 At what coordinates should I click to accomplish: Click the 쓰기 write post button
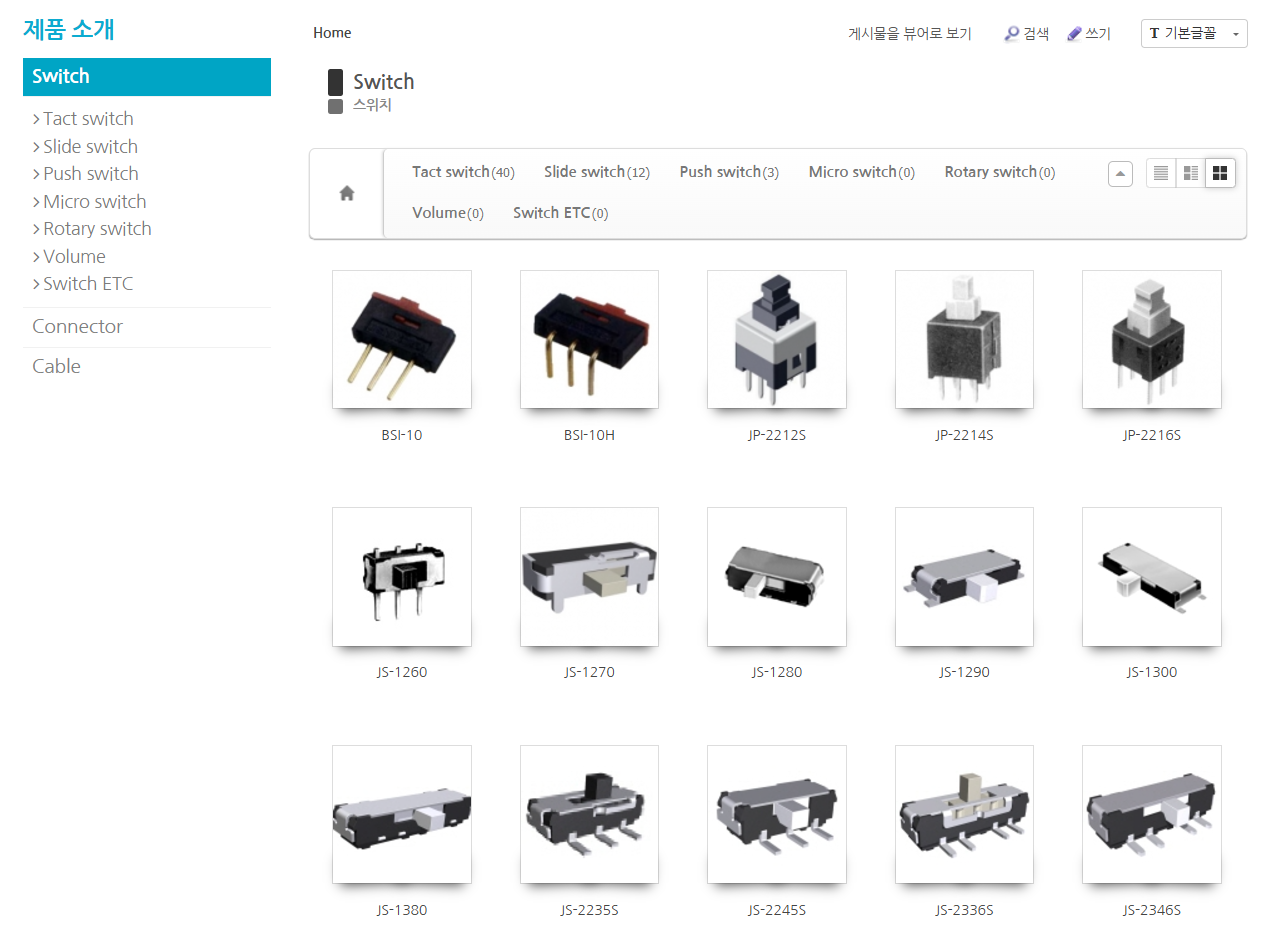1089,33
